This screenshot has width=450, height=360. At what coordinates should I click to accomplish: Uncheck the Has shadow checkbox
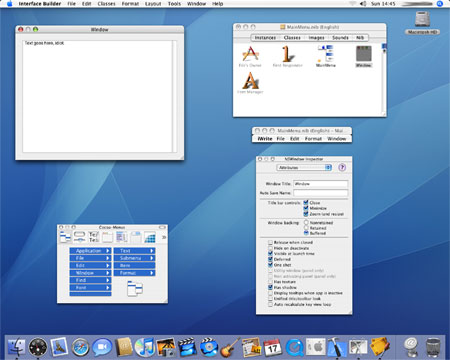click(270, 287)
